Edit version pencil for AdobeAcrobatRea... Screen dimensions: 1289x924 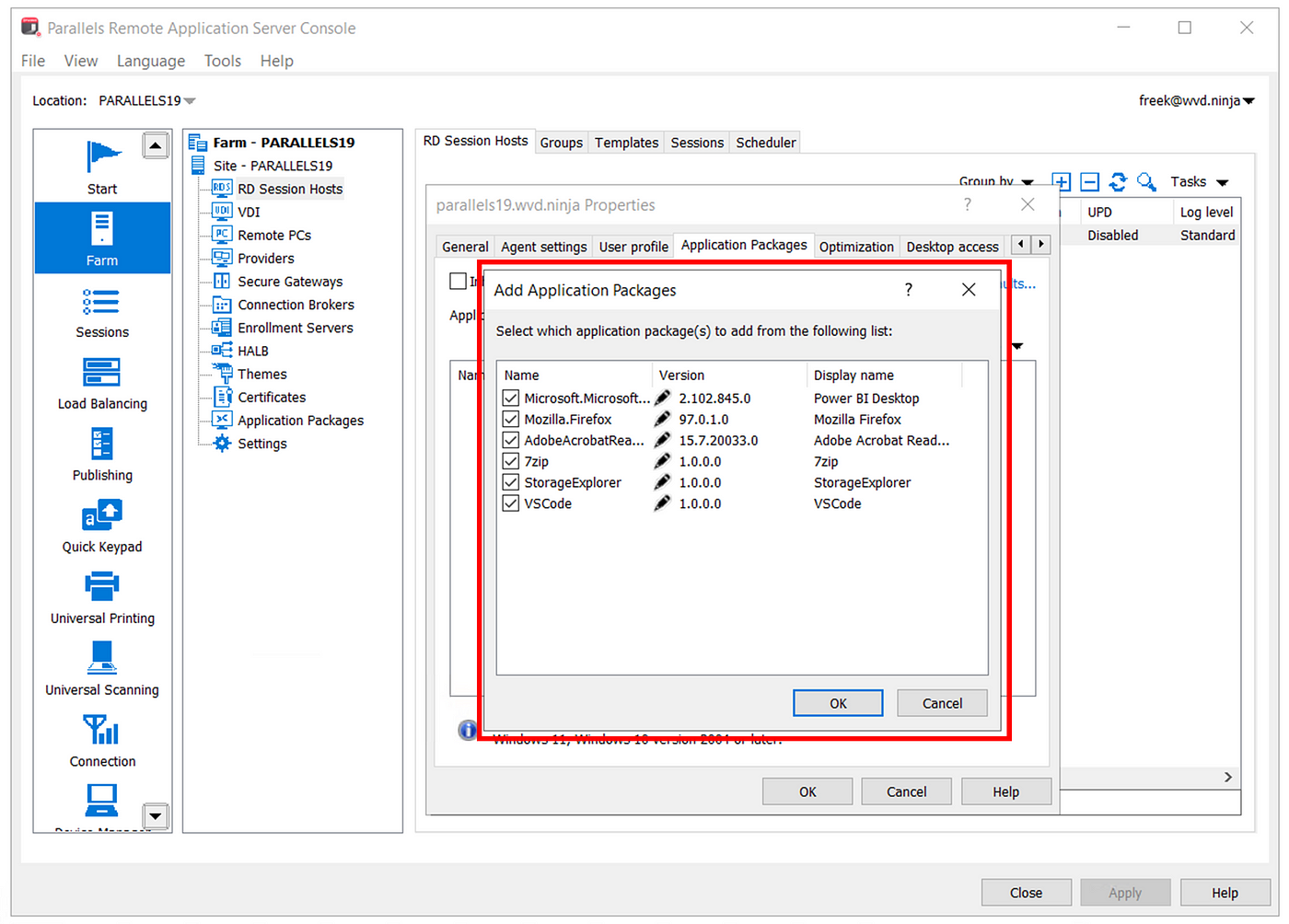tap(662, 440)
